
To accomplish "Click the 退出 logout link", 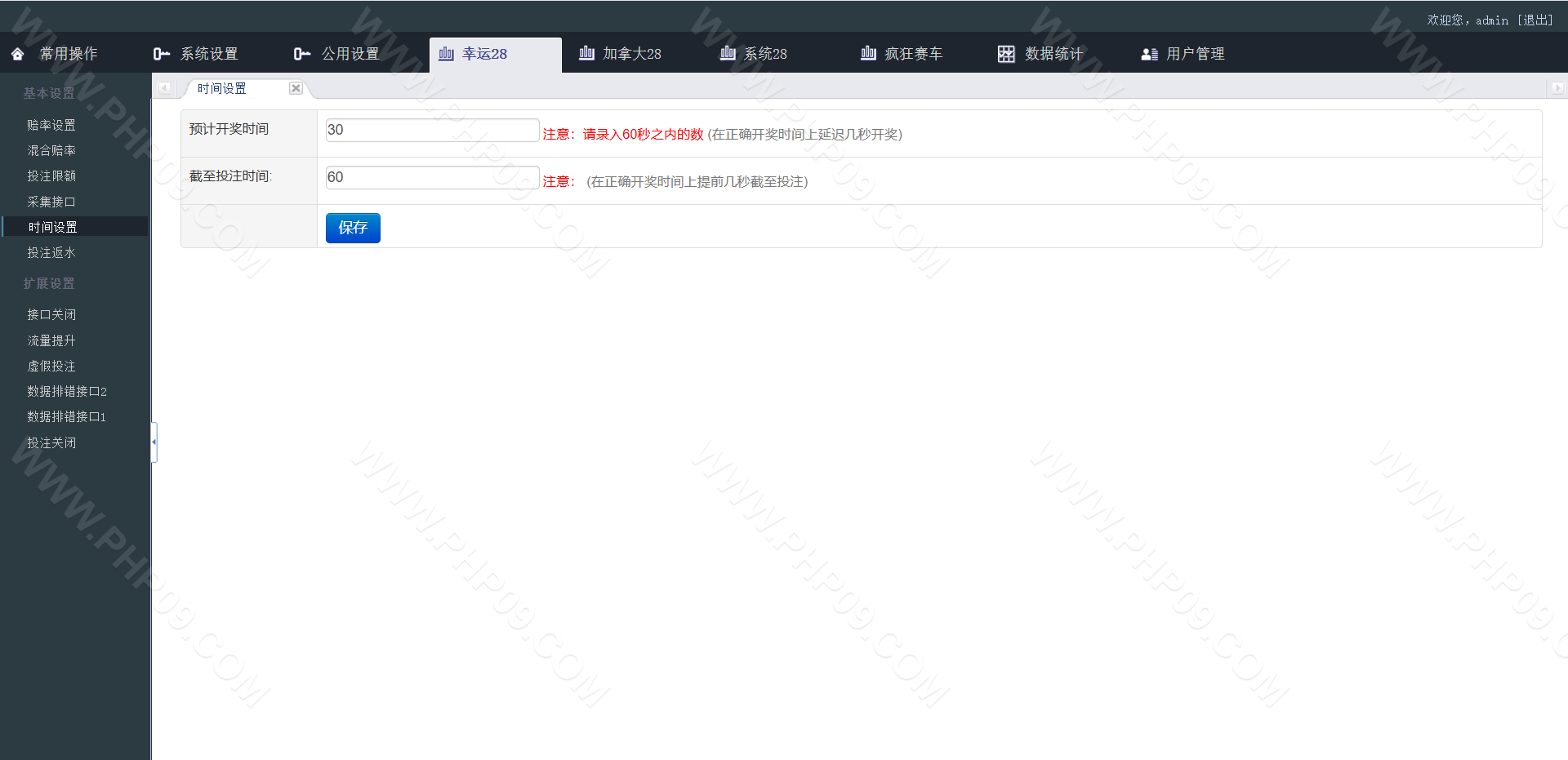I will click(x=1535, y=20).
